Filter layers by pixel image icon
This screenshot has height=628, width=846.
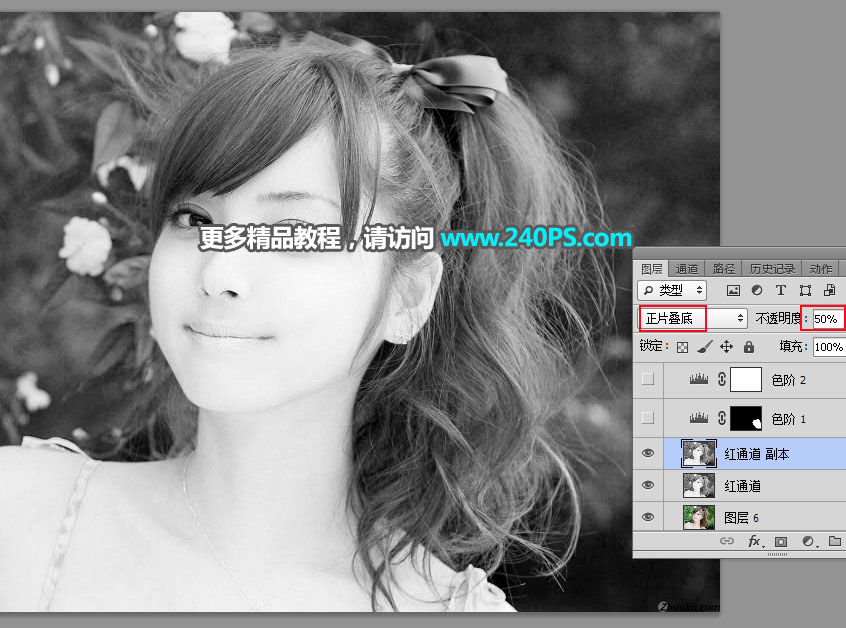coord(733,291)
